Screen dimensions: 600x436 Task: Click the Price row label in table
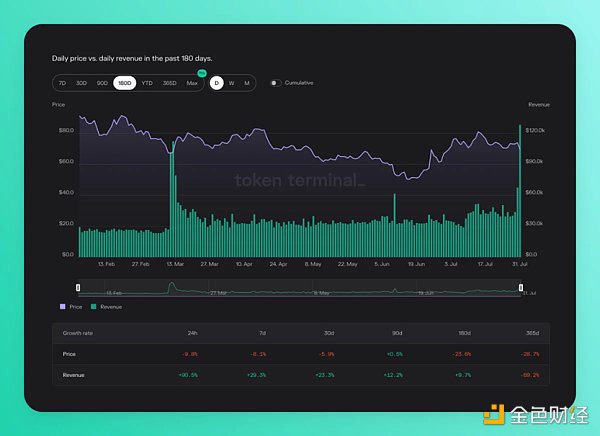69,354
